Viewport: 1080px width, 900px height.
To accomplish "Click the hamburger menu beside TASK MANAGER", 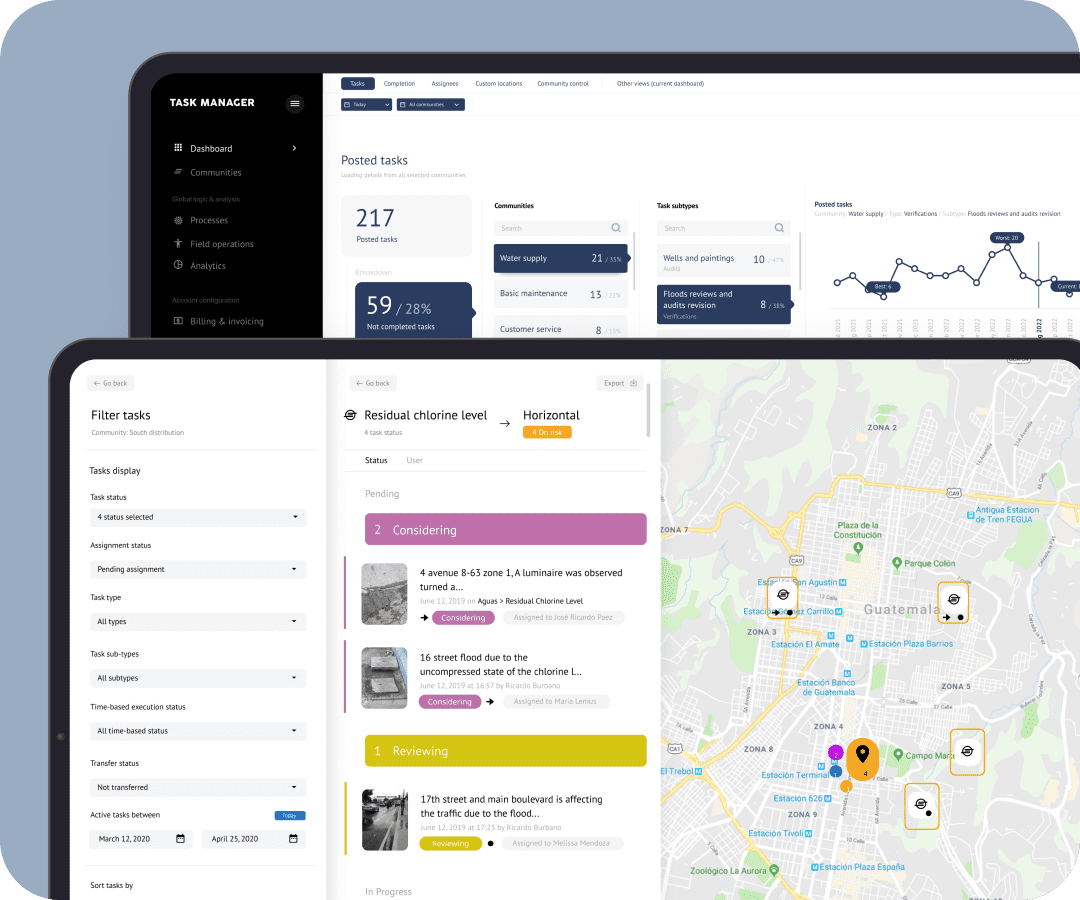I will coord(294,103).
